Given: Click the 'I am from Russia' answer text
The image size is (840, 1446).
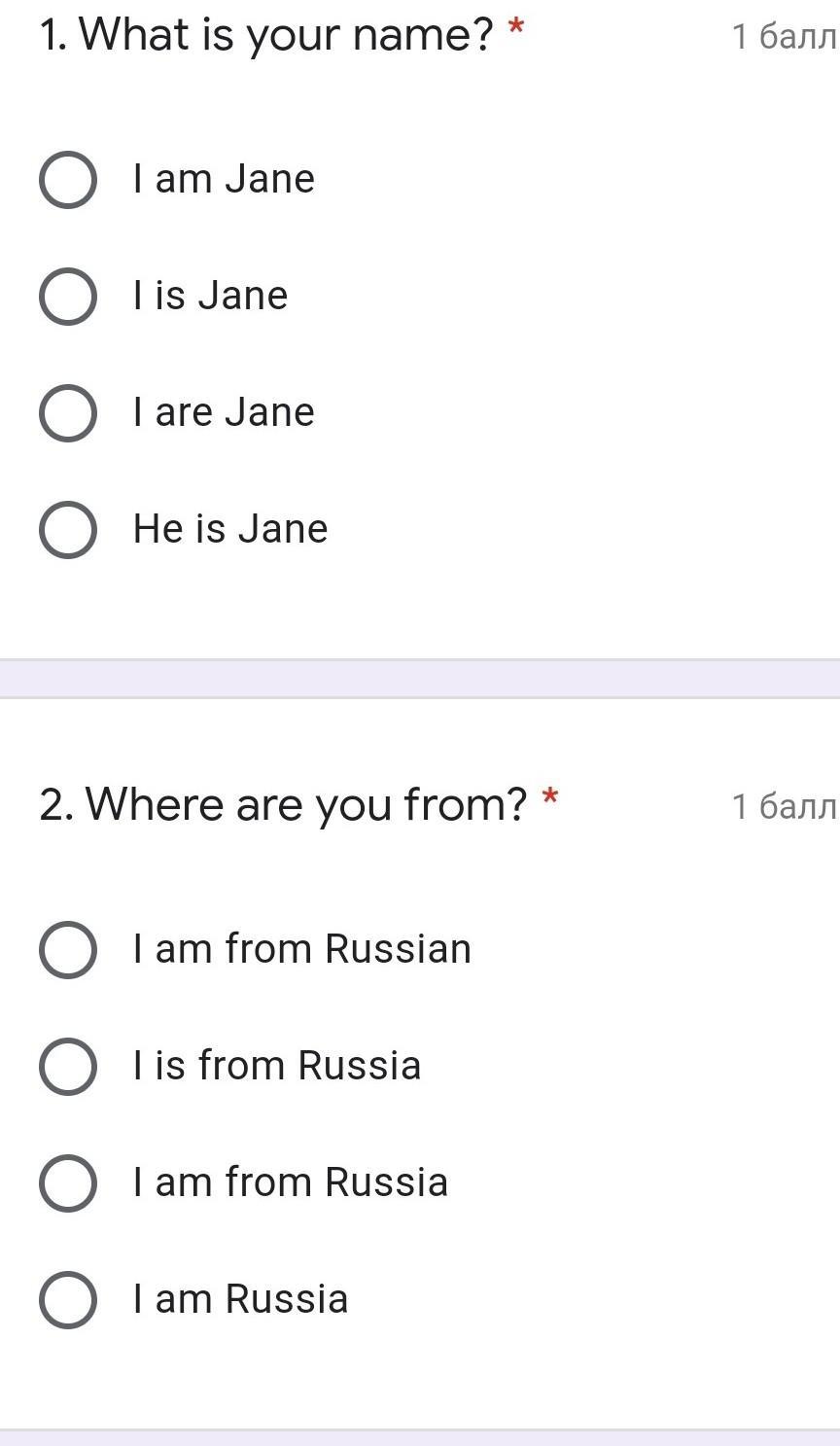Looking at the screenshot, I should click(x=291, y=1182).
